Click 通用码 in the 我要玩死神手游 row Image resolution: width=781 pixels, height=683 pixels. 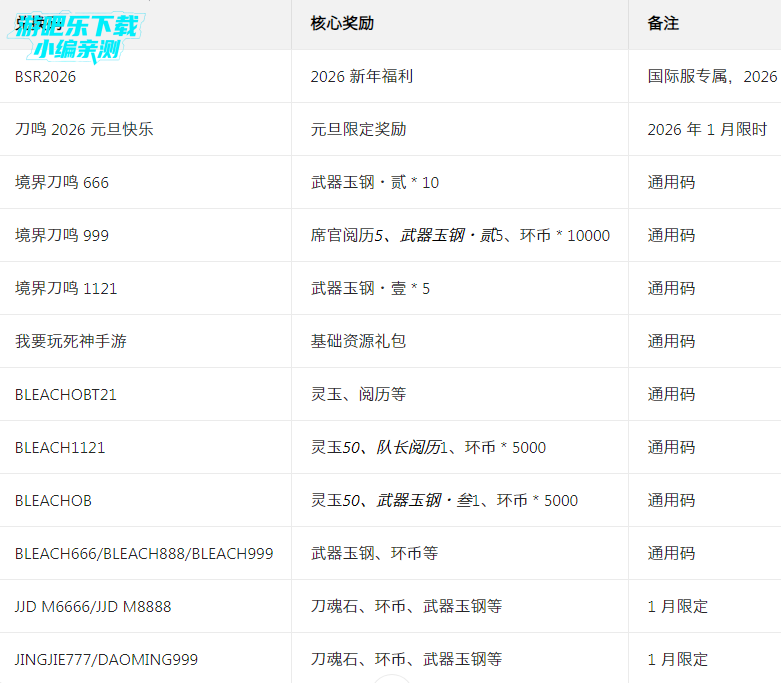coord(671,341)
